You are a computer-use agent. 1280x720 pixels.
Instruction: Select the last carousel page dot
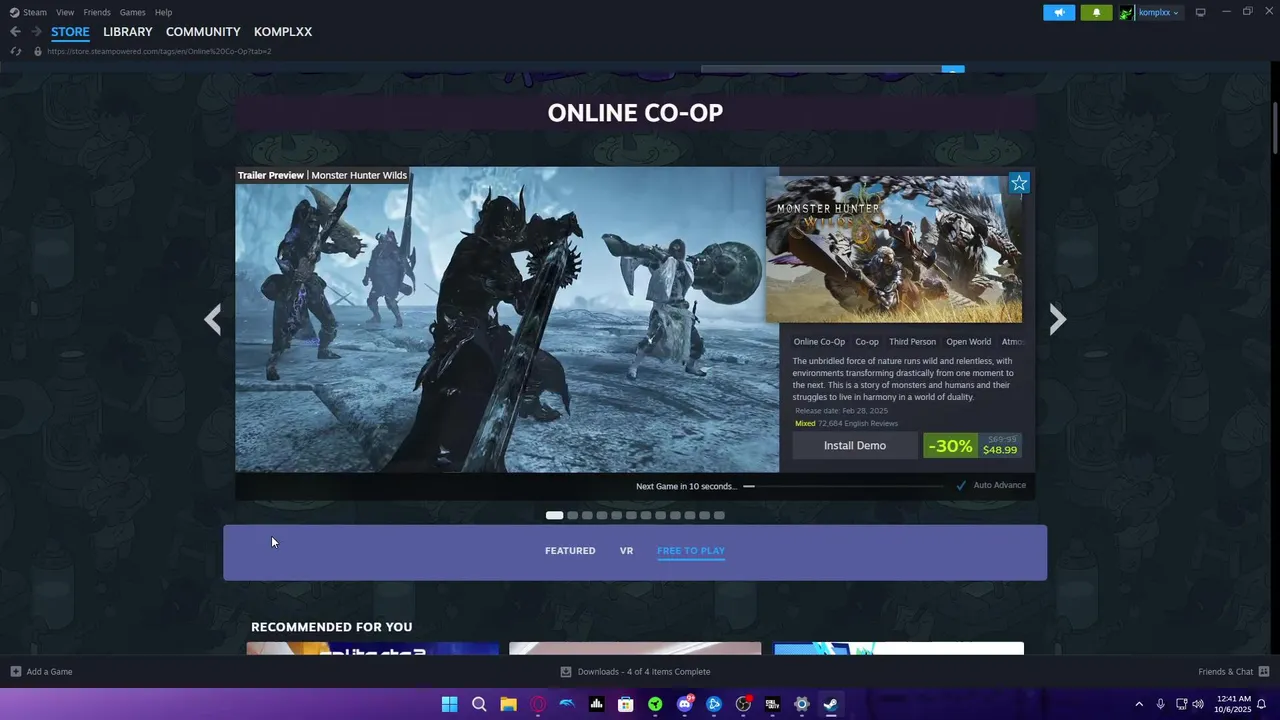coord(719,516)
